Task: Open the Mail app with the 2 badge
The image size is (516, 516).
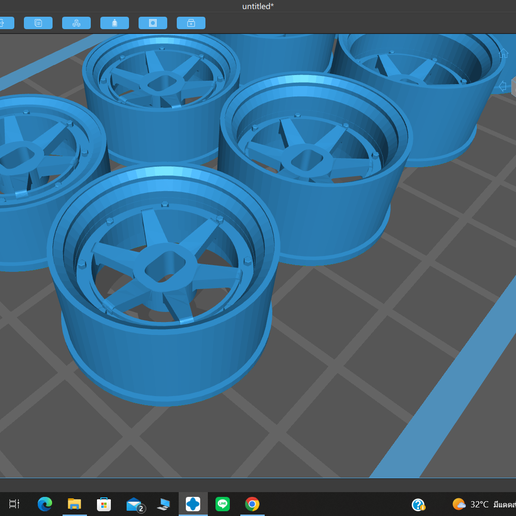Action: click(x=135, y=504)
